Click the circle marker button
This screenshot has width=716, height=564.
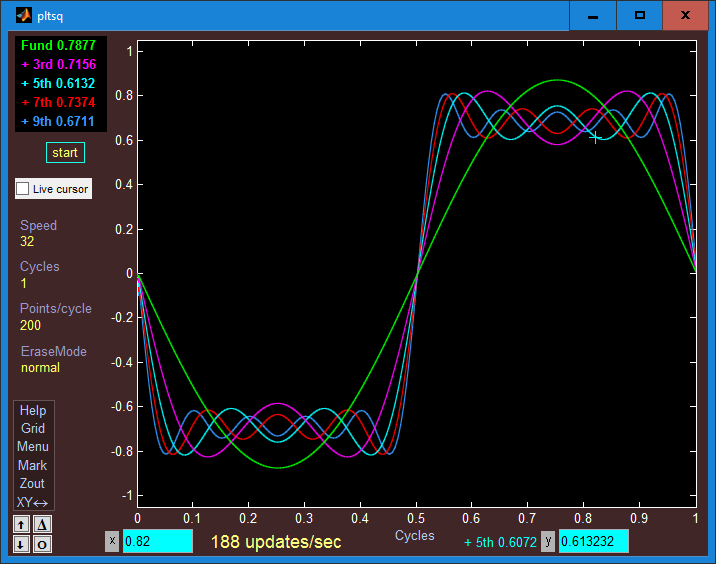tap(42, 544)
